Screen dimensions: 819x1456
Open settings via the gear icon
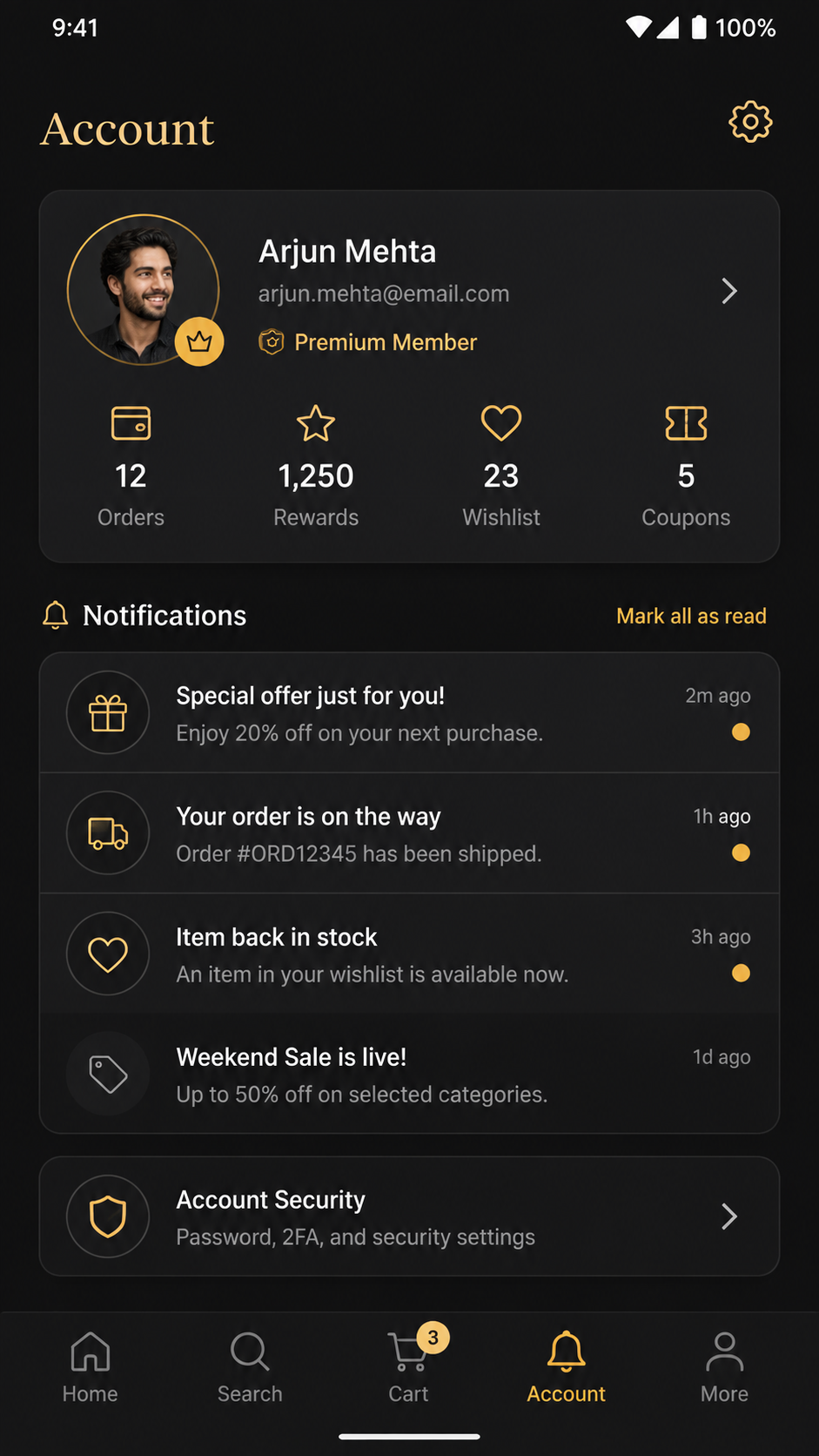pyautogui.click(x=750, y=122)
